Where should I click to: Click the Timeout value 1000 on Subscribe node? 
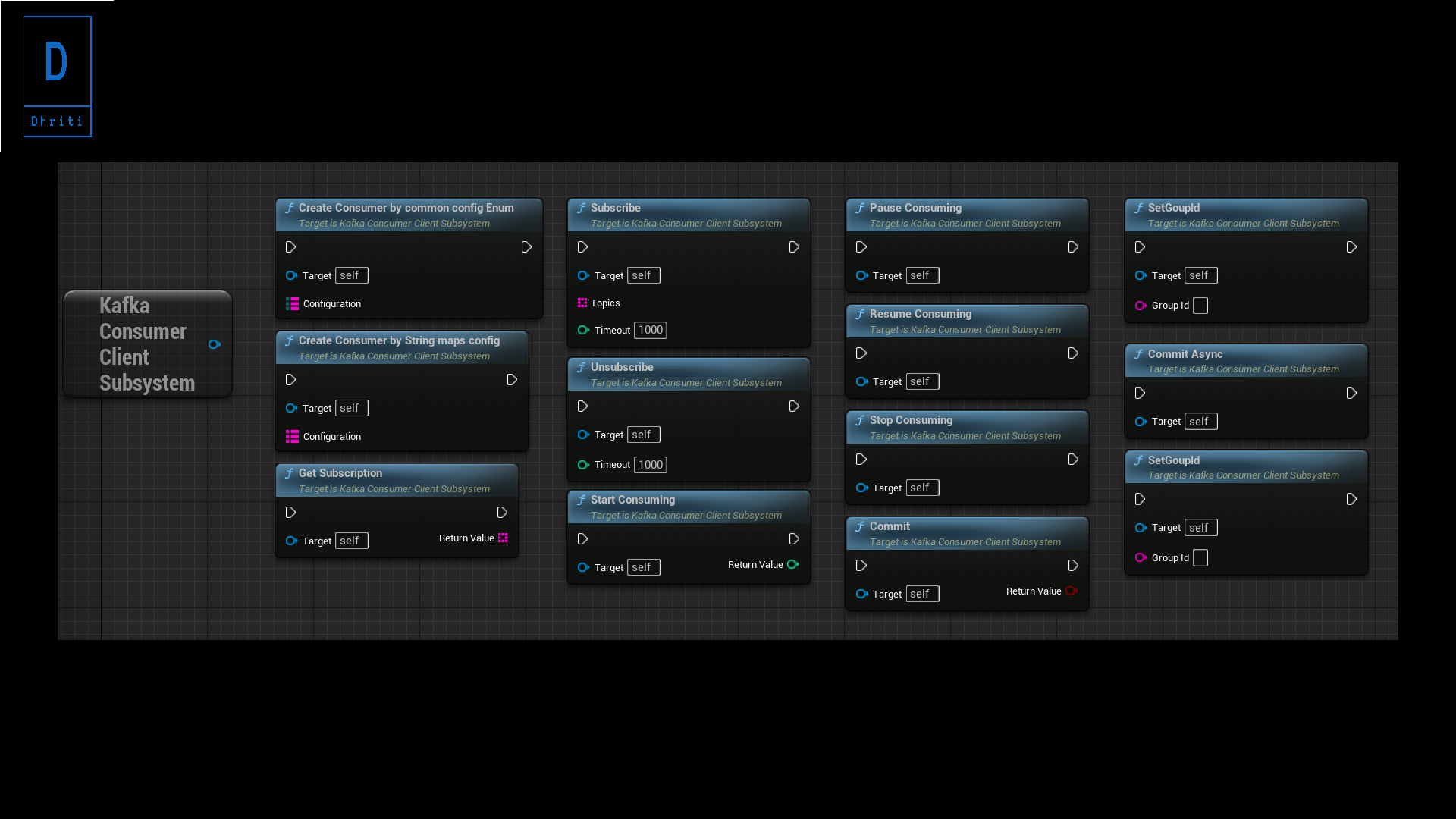pyautogui.click(x=650, y=330)
